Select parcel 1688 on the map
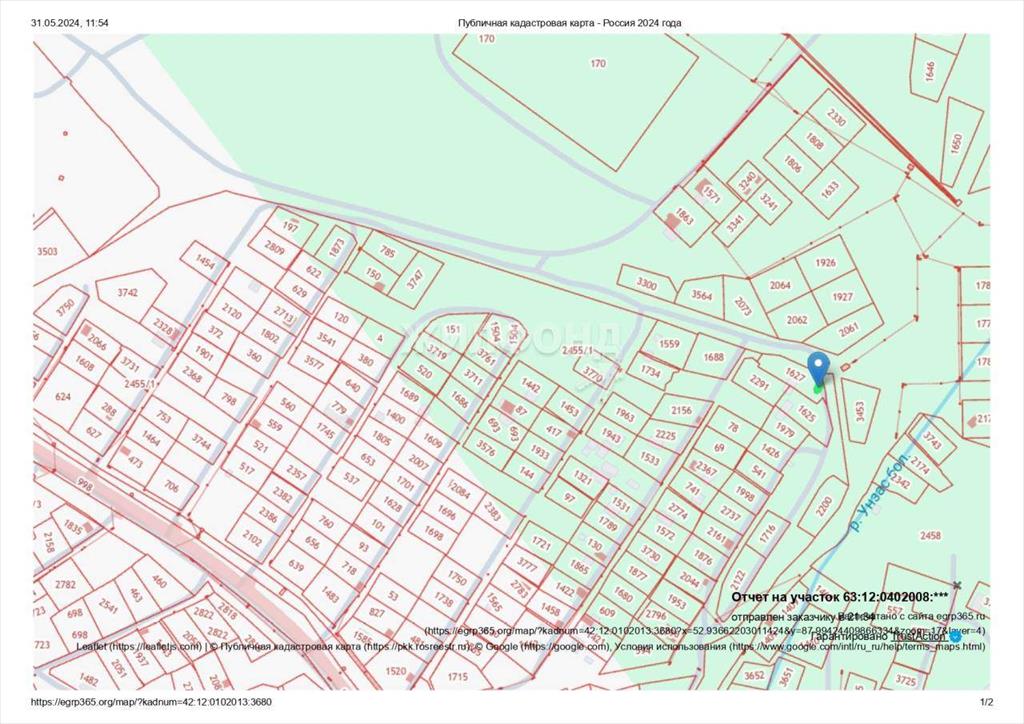 coord(713,356)
